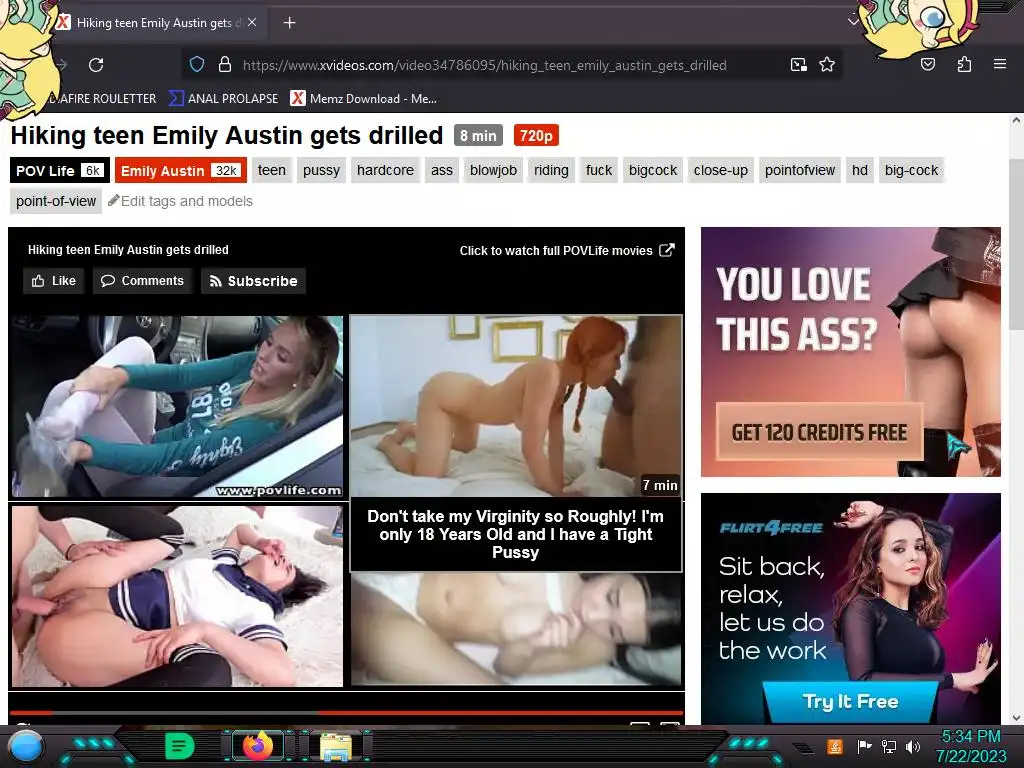Click the external link icon beside POVLife movies

(x=667, y=250)
